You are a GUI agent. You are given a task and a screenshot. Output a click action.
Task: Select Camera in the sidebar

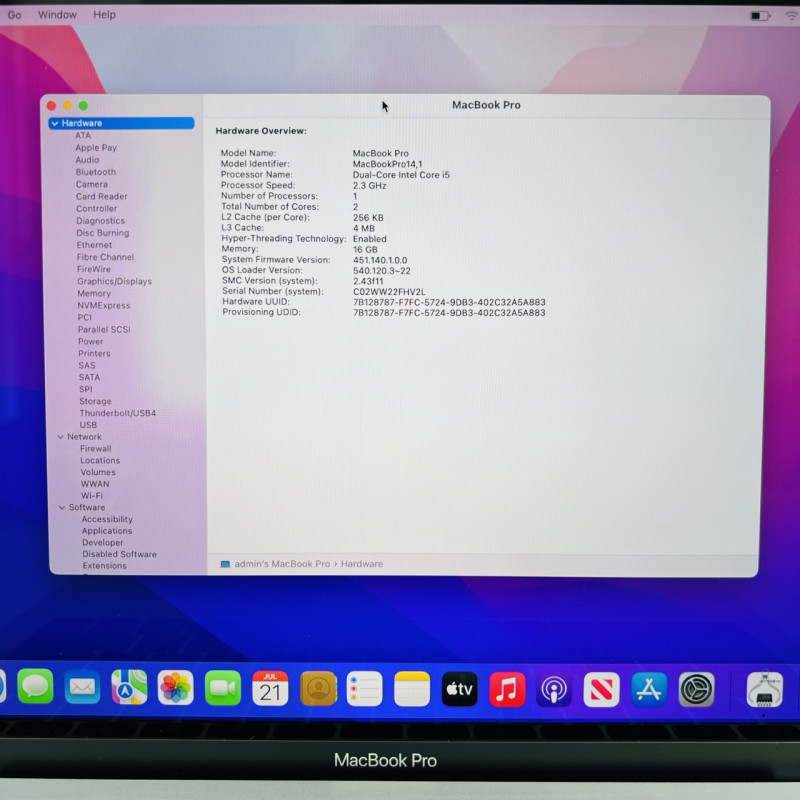pos(92,184)
